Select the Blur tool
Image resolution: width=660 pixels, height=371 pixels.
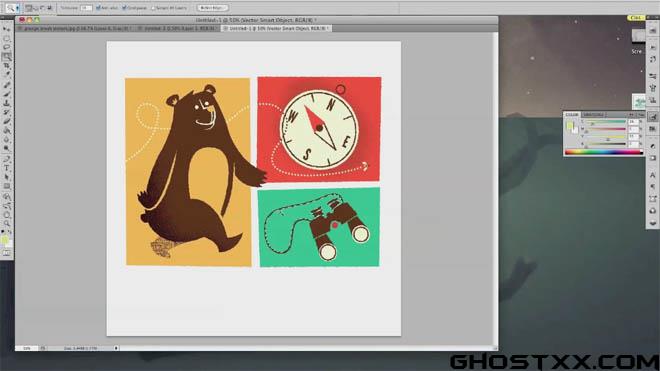click(6, 139)
